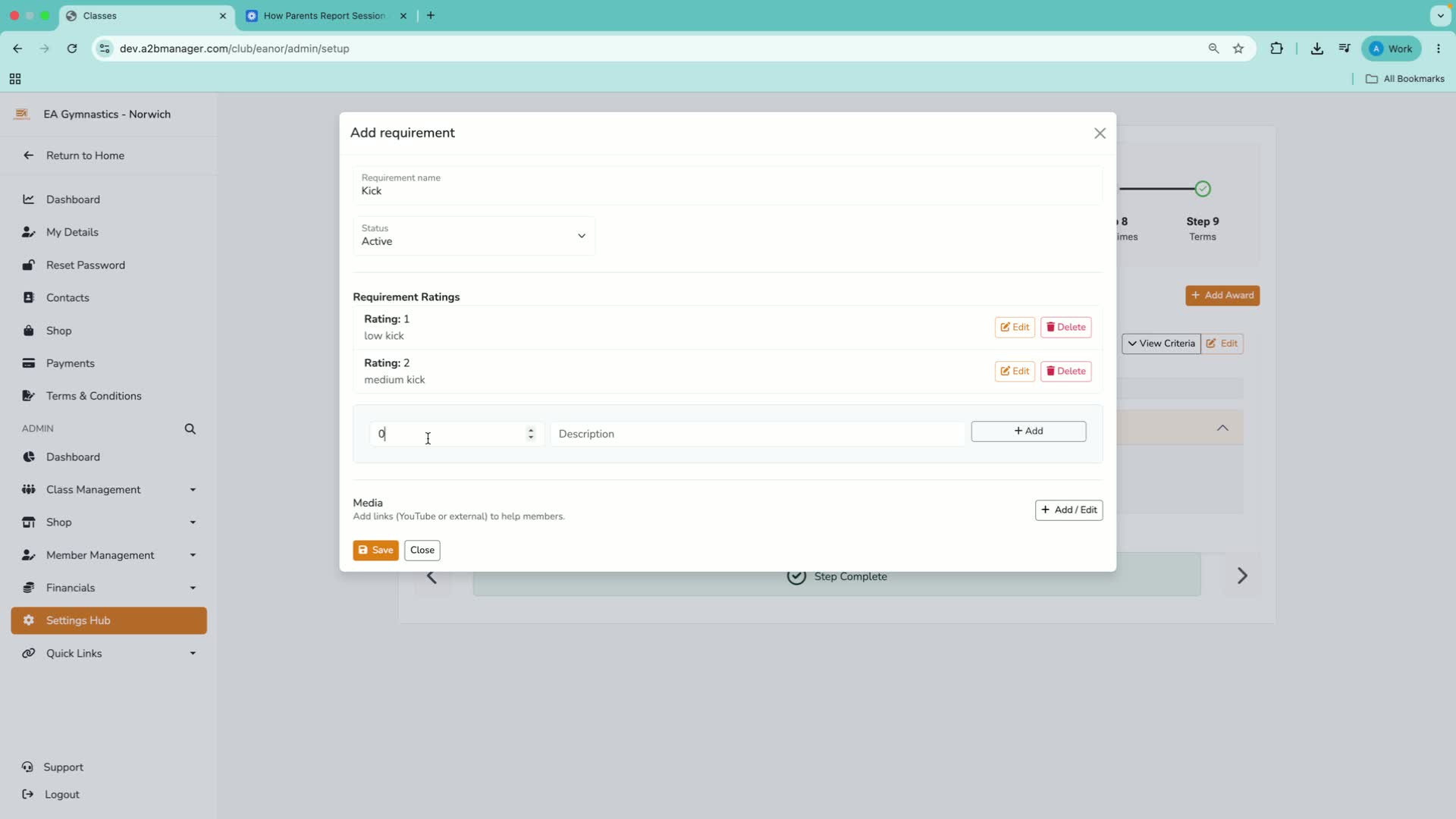
Task: Open a new browser tab
Action: click(x=431, y=16)
